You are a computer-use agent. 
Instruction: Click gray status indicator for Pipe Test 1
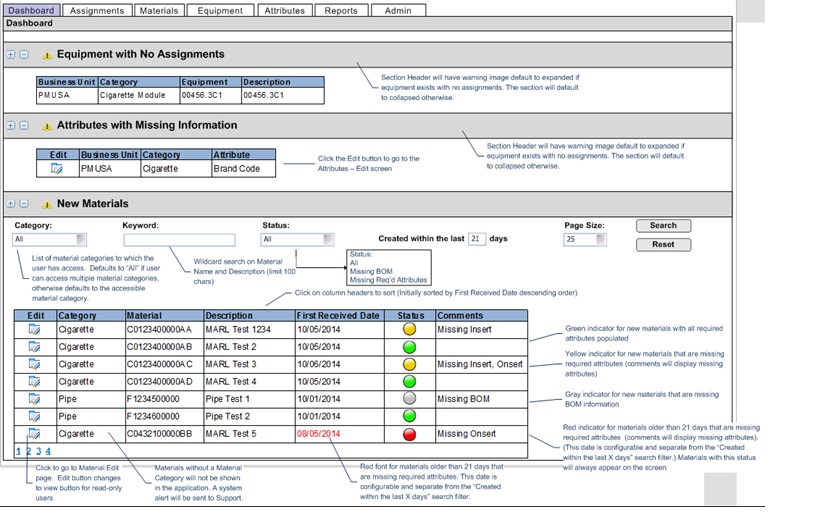click(410, 399)
